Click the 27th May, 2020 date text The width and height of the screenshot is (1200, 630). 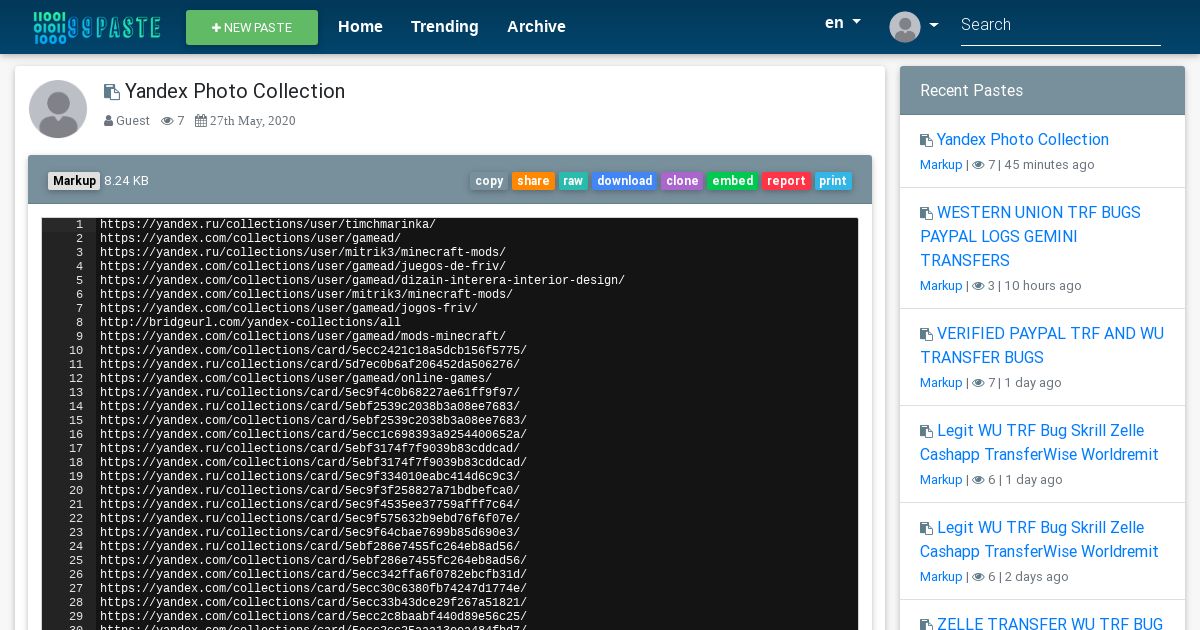point(253,121)
